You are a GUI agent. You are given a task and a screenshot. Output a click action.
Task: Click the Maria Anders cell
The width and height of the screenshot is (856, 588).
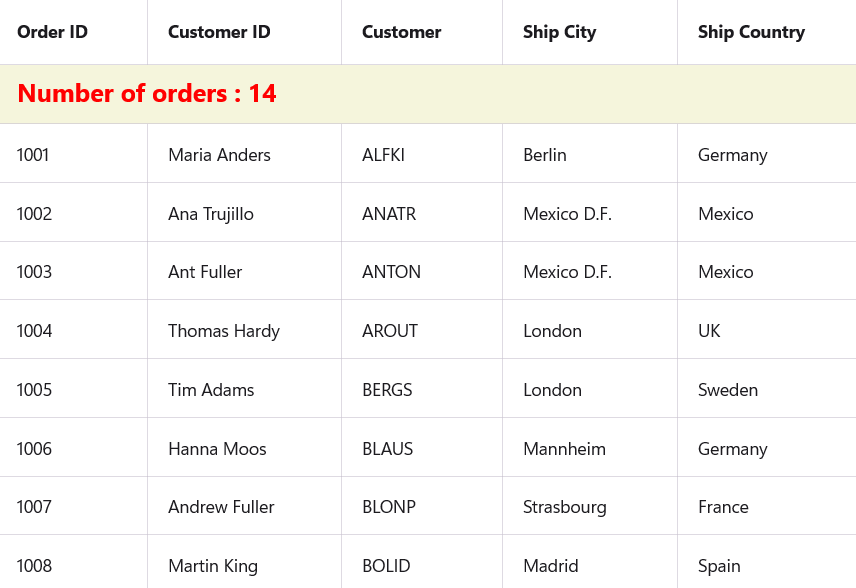(x=219, y=155)
